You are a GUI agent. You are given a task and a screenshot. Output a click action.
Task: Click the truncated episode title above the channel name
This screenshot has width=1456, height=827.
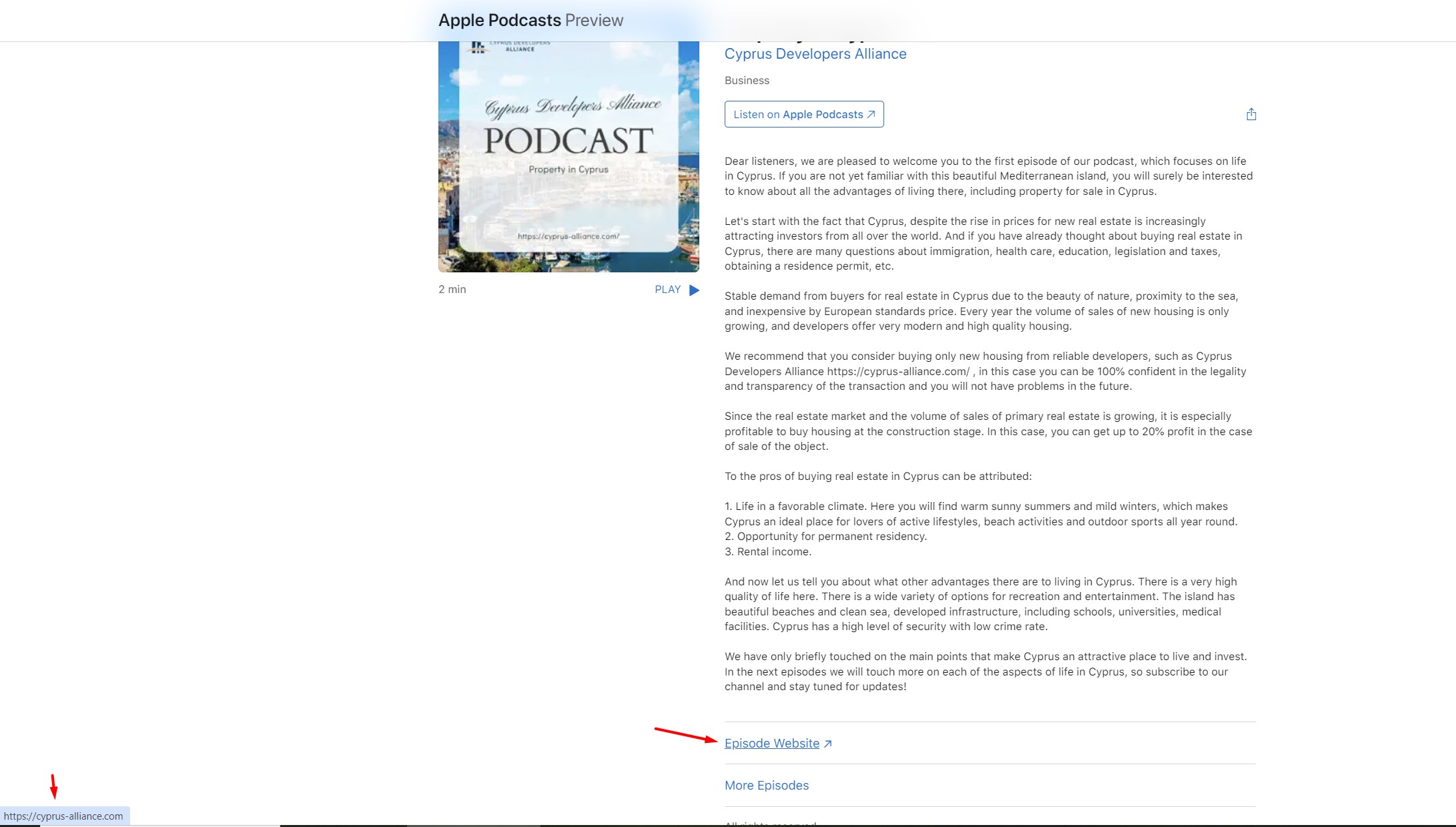point(801,32)
